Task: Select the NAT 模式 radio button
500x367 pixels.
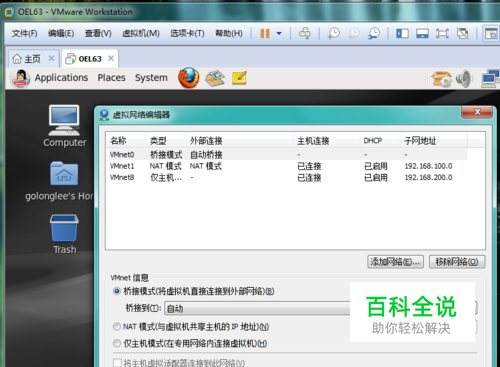Action: (x=117, y=327)
